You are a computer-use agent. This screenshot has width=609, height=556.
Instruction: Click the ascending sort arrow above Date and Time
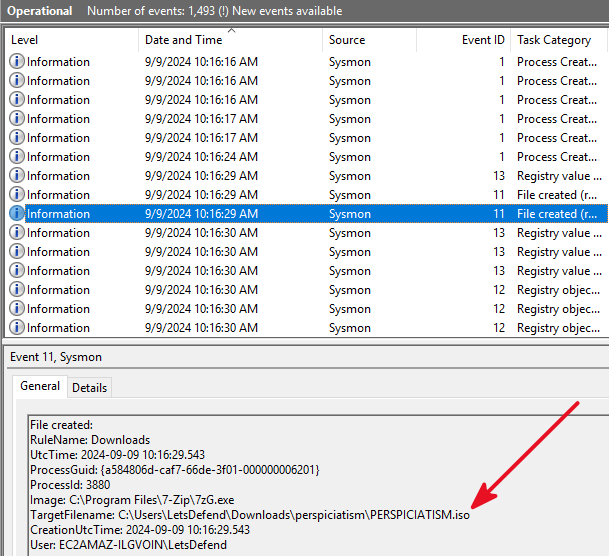pyautogui.click(x=231, y=30)
